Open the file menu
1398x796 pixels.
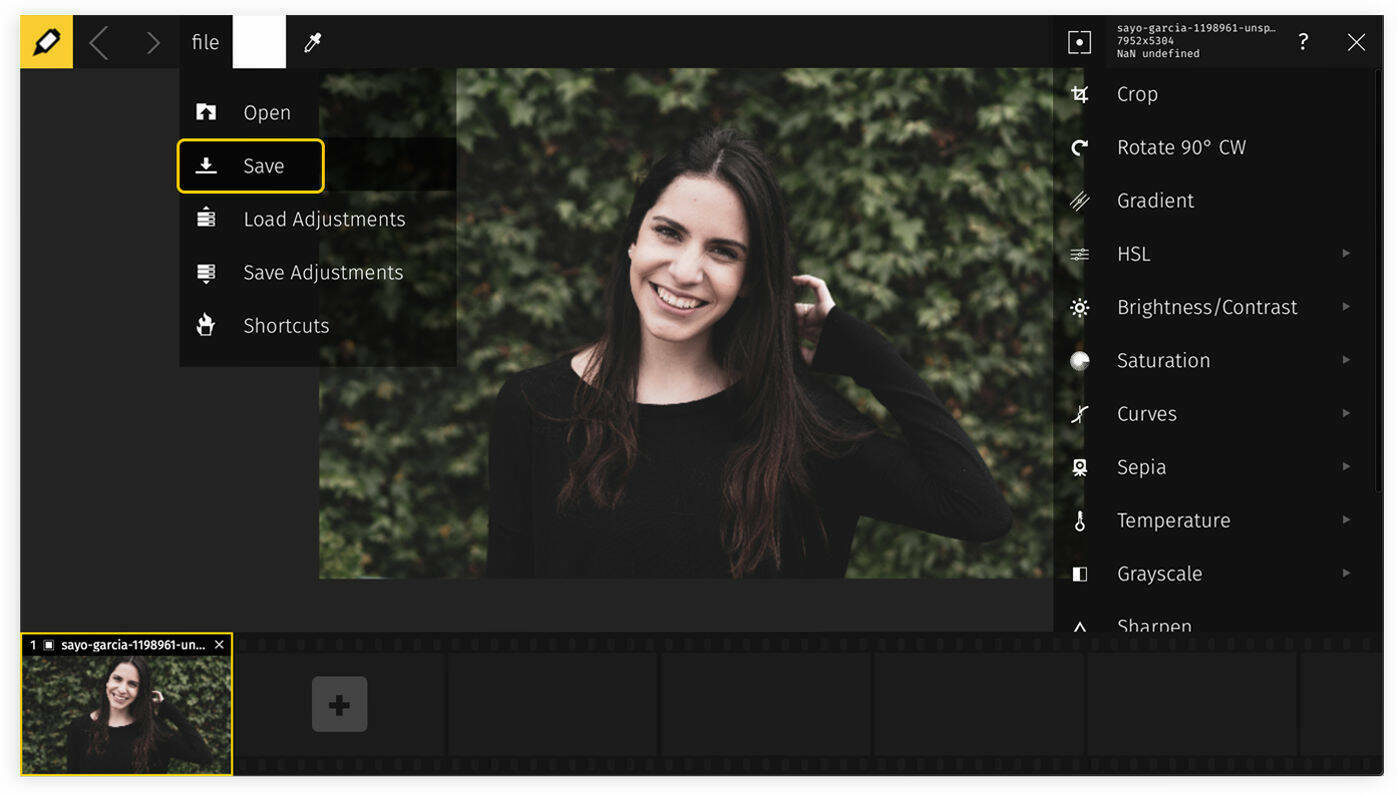205,42
